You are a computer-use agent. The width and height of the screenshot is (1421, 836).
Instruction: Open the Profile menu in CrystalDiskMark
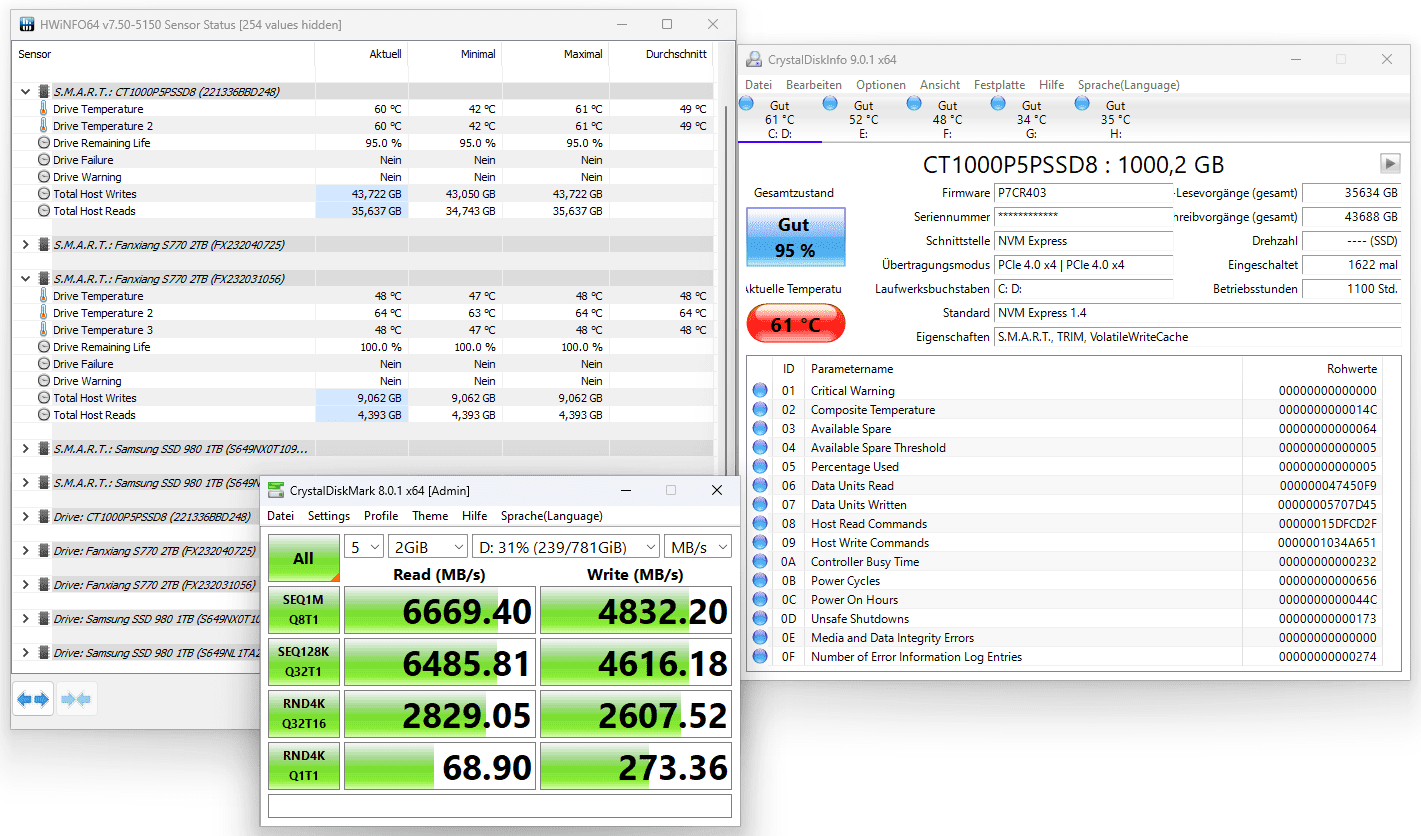tap(381, 516)
